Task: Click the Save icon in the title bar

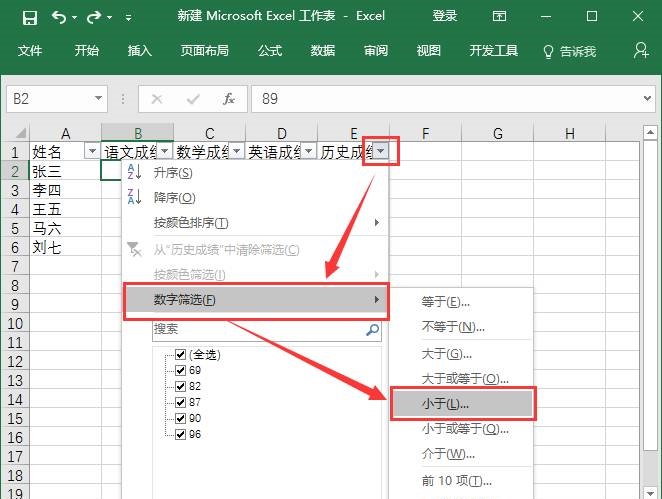Action: pos(30,17)
